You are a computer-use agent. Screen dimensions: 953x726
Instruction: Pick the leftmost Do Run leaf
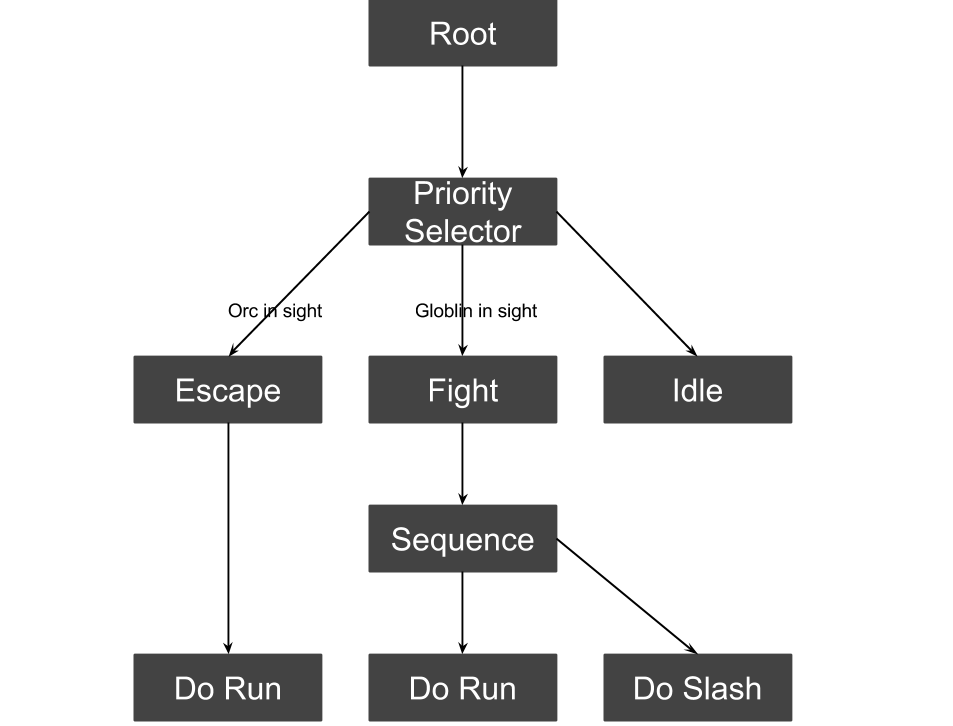coord(228,687)
